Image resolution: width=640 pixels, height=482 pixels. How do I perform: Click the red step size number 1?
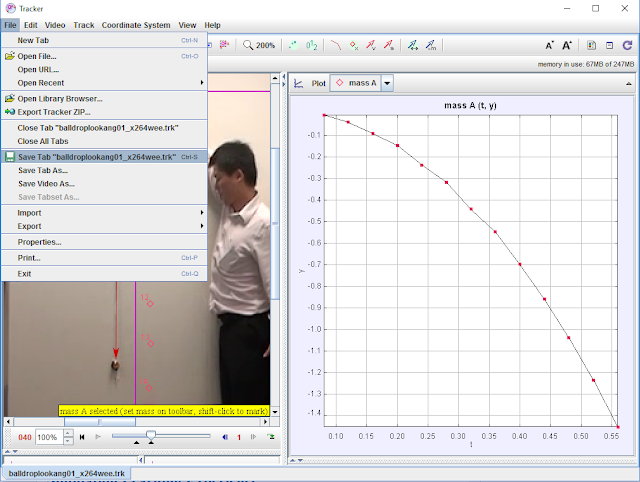point(239,438)
